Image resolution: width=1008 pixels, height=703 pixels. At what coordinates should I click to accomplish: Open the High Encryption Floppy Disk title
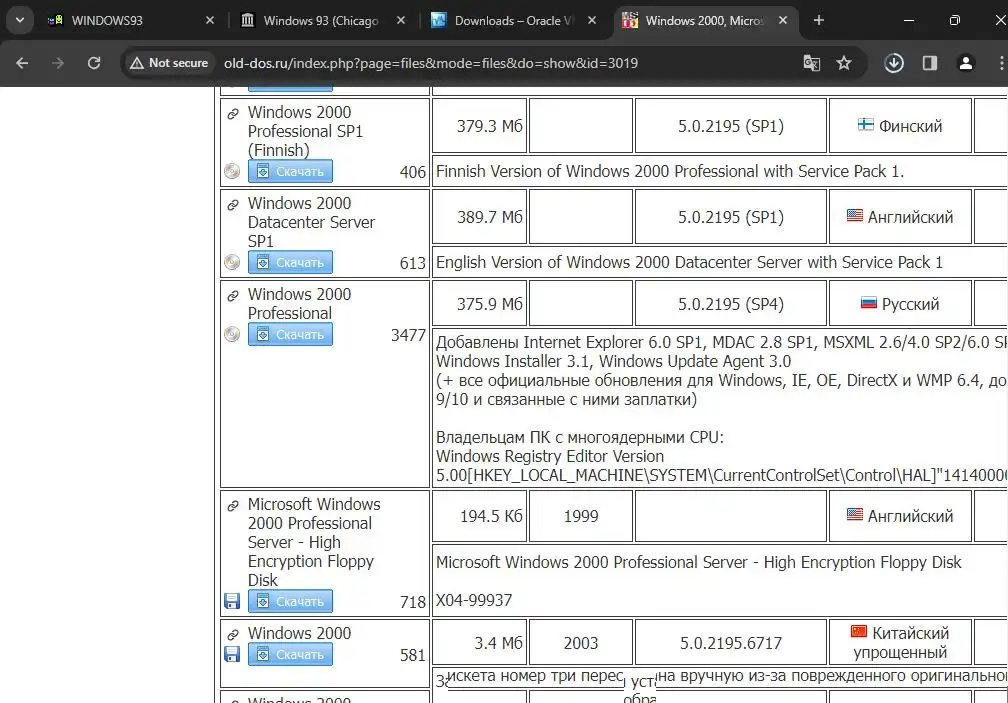[314, 542]
